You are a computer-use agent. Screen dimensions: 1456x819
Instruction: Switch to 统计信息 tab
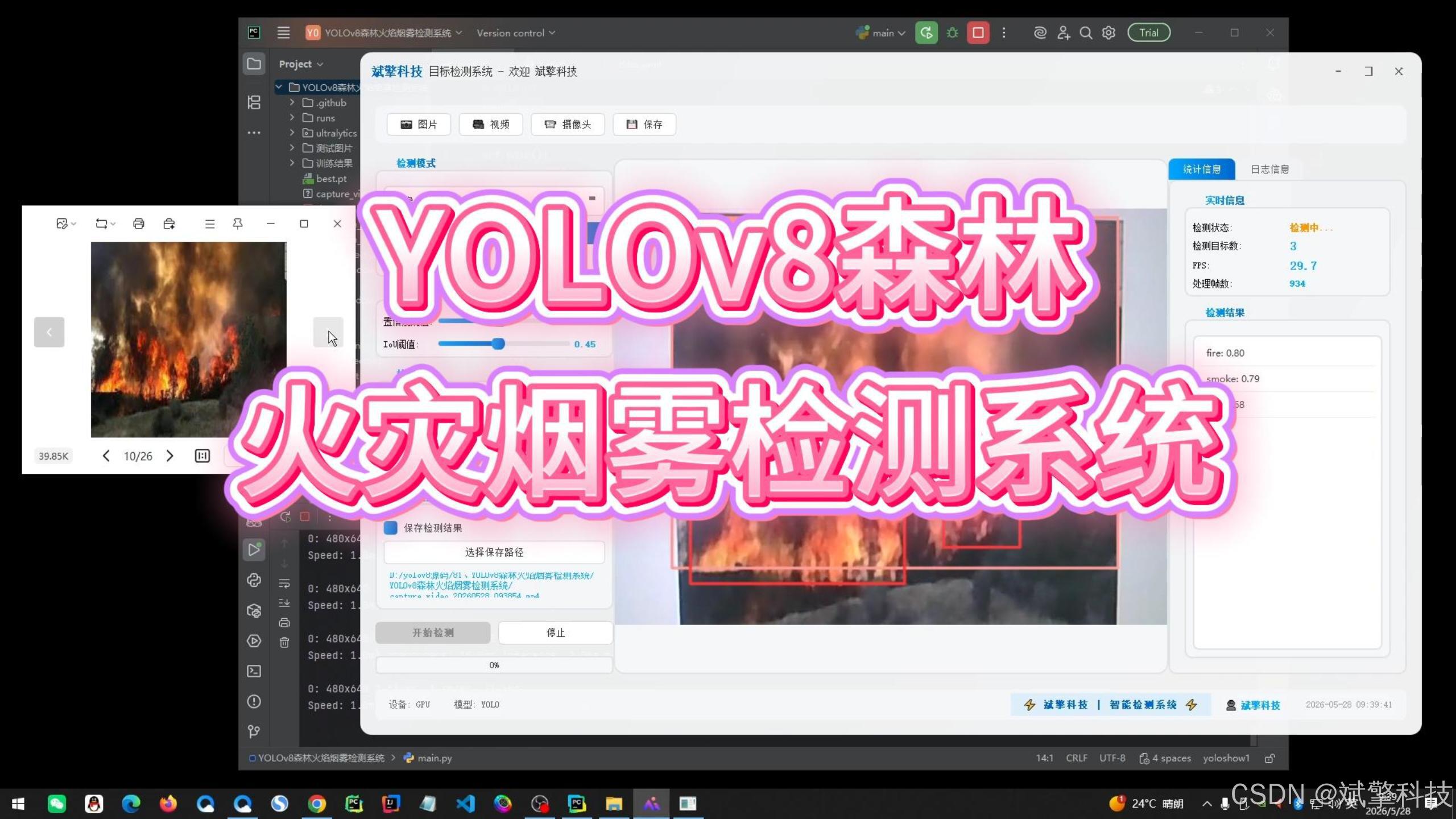click(x=1201, y=169)
